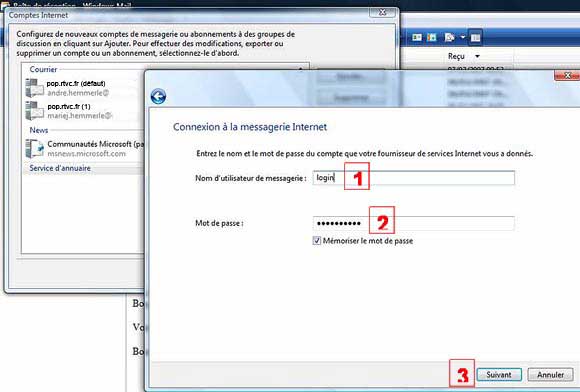The image size is (580, 392).
Task: Click the mail icon beside pop.rtvc.fr (1)
Action: click(35, 111)
